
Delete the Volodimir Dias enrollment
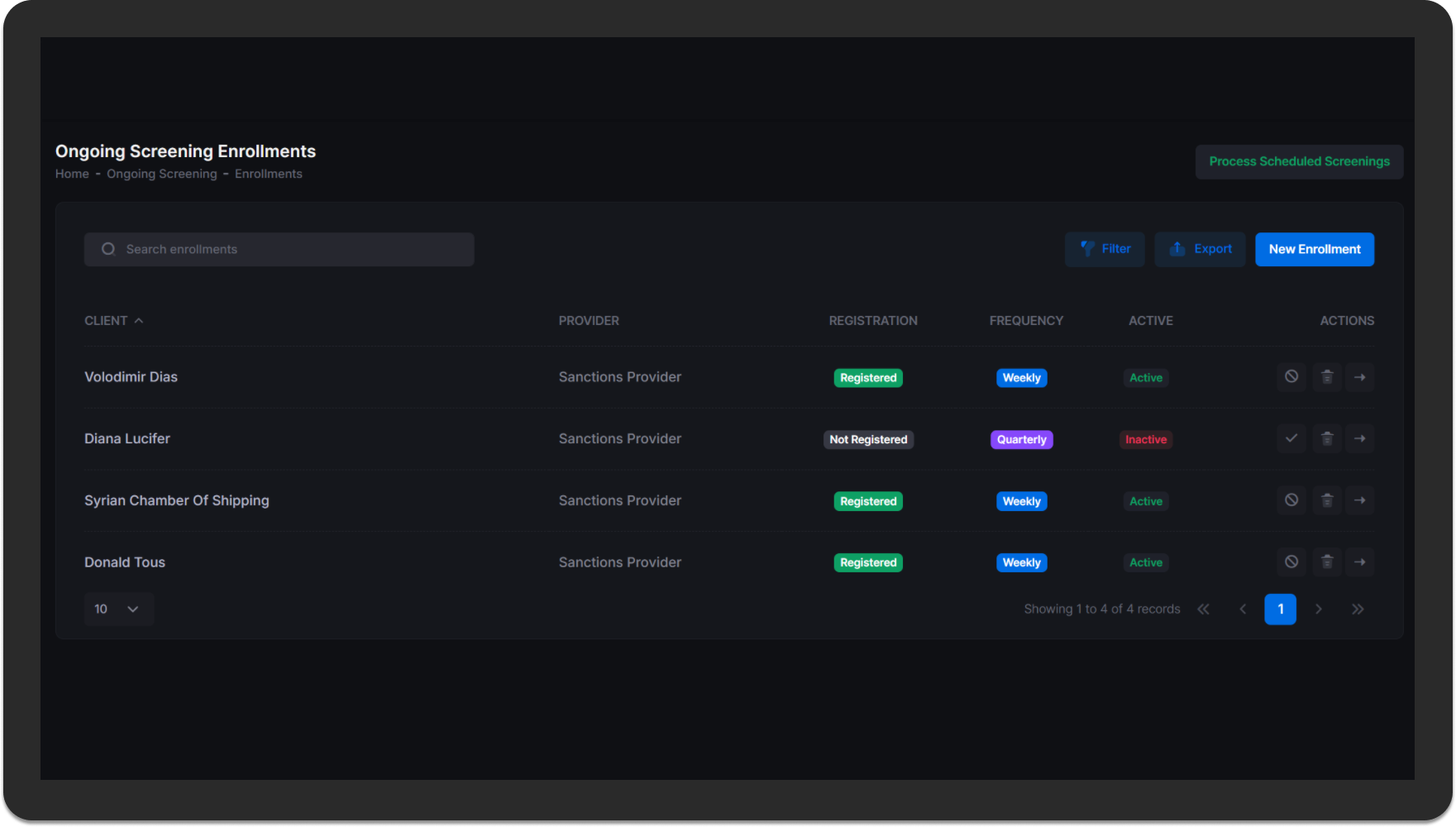pyautogui.click(x=1326, y=377)
